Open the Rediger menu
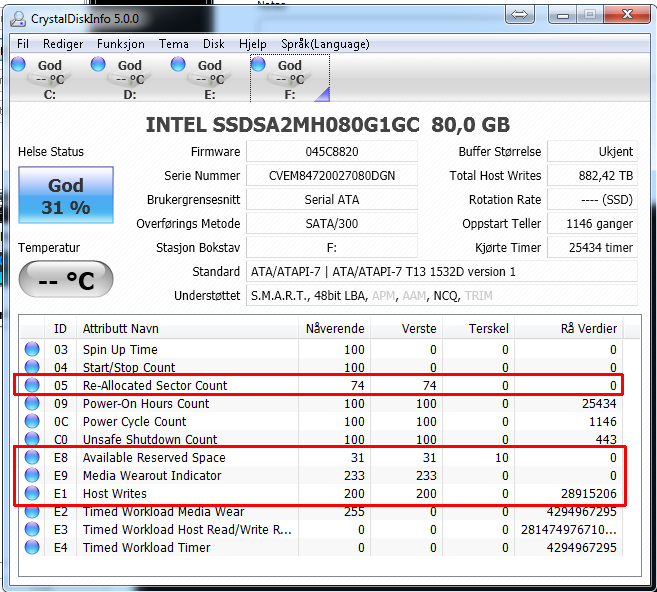The width and height of the screenshot is (657, 592). pyautogui.click(x=63, y=44)
